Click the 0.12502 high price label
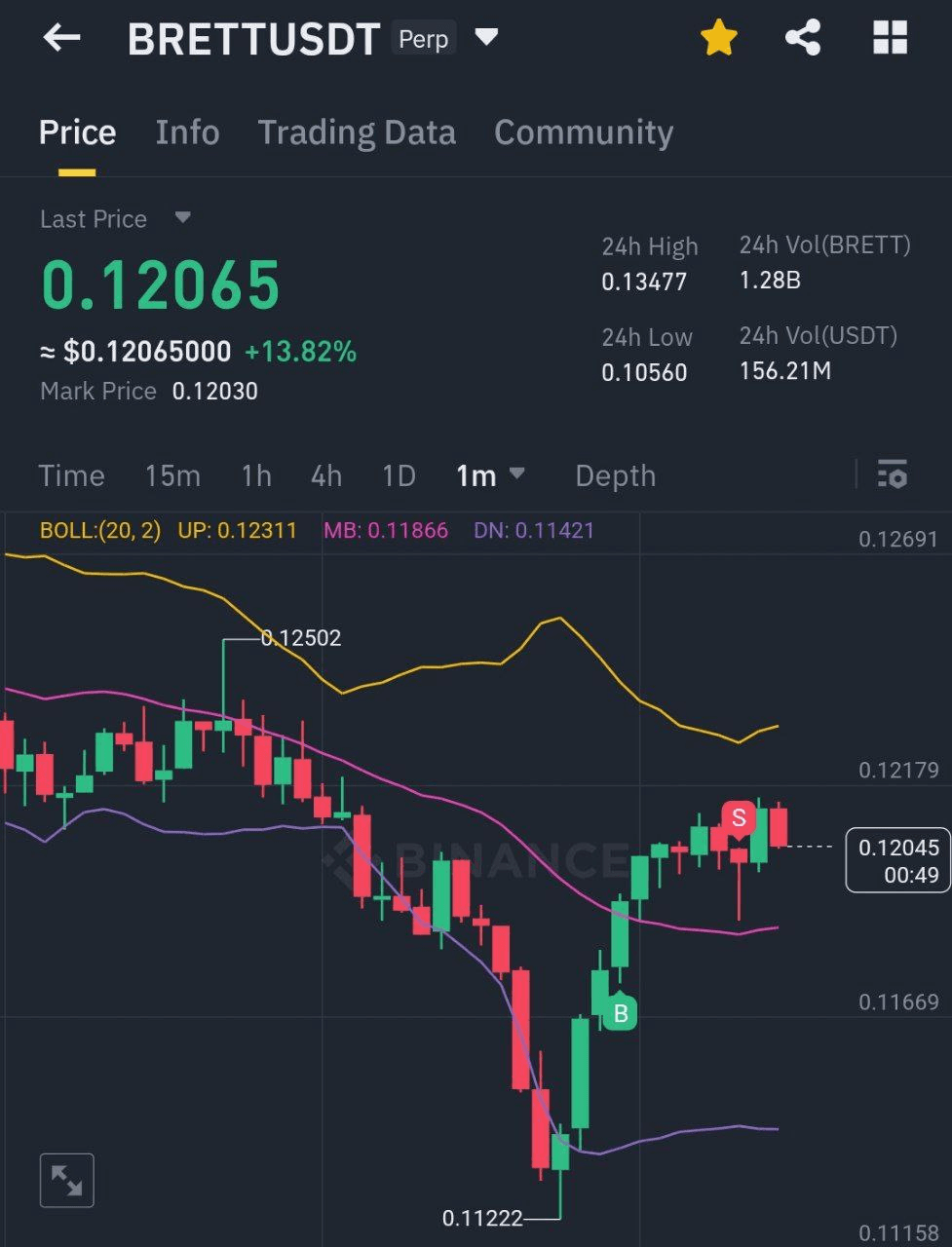 coord(301,638)
